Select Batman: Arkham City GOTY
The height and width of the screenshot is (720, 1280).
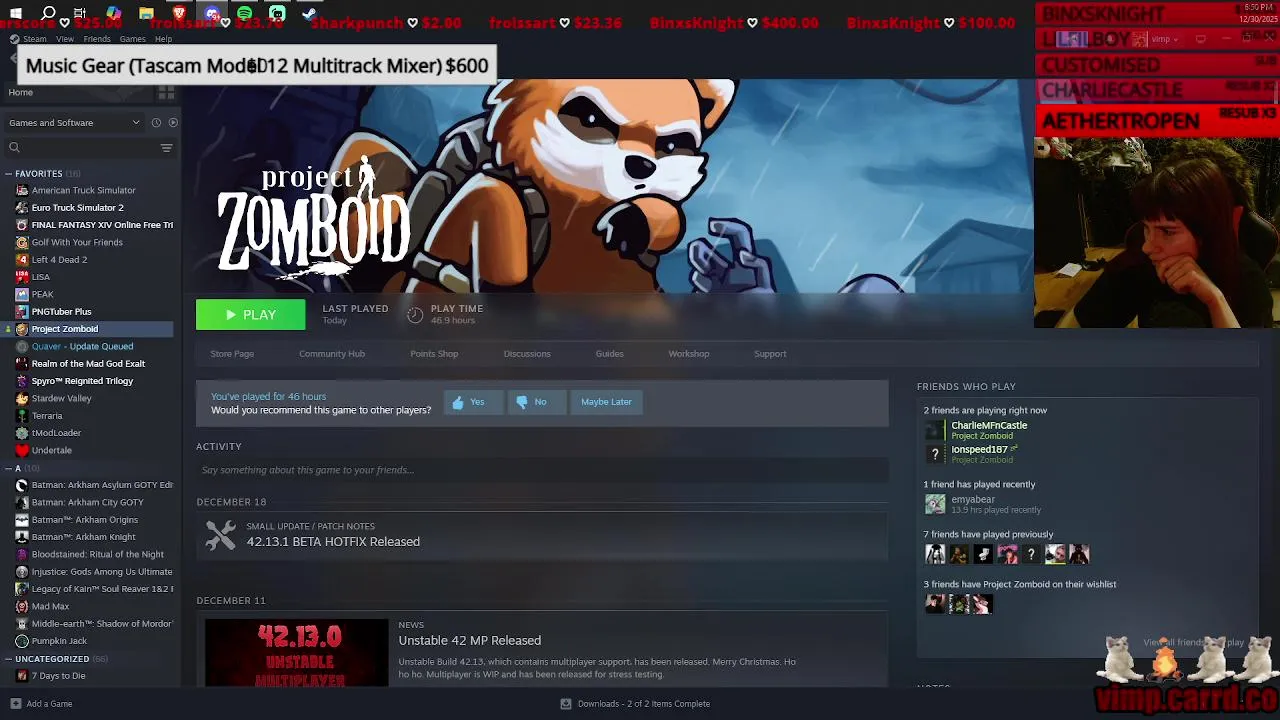(87, 502)
